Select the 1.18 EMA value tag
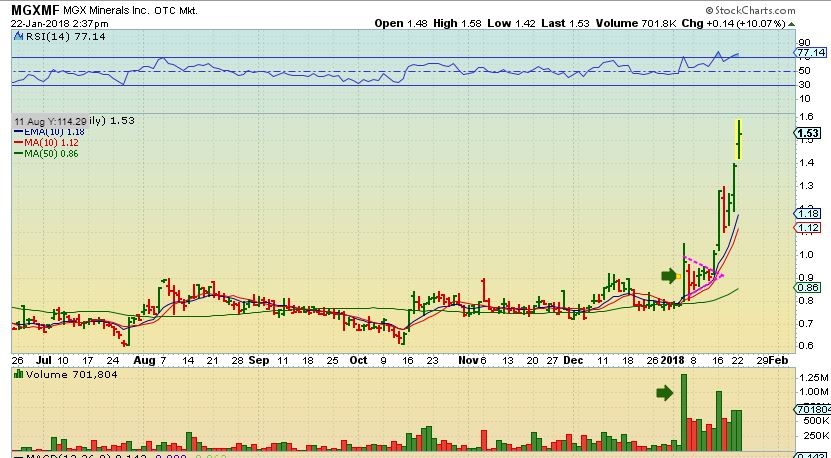The height and width of the screenshot is (458, 831). [x=807, y=212]
